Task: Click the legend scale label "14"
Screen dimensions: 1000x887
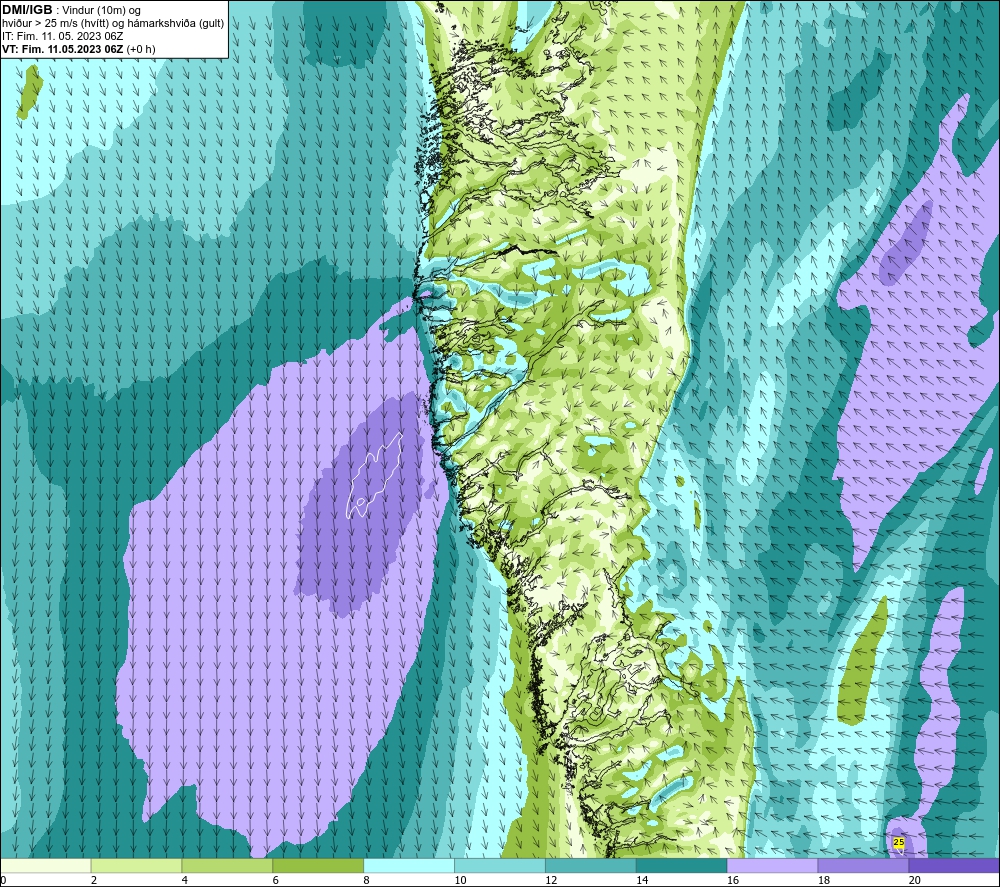Action: coord(642,880)
